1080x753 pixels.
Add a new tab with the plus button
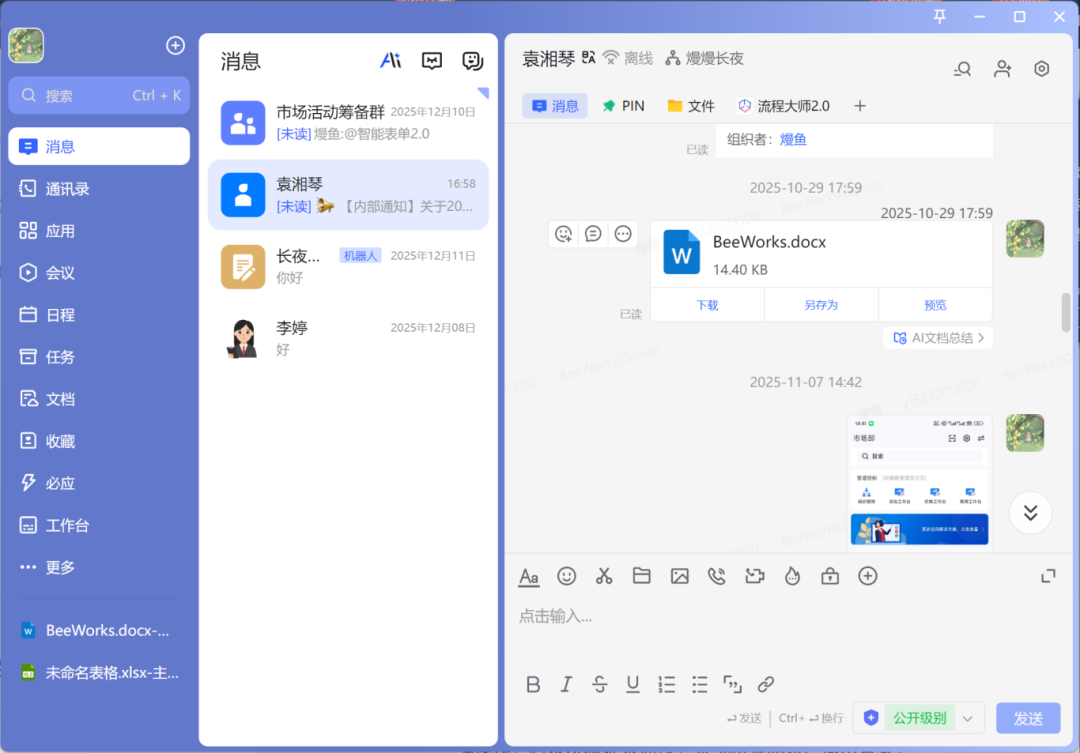[x=859, y=105]
